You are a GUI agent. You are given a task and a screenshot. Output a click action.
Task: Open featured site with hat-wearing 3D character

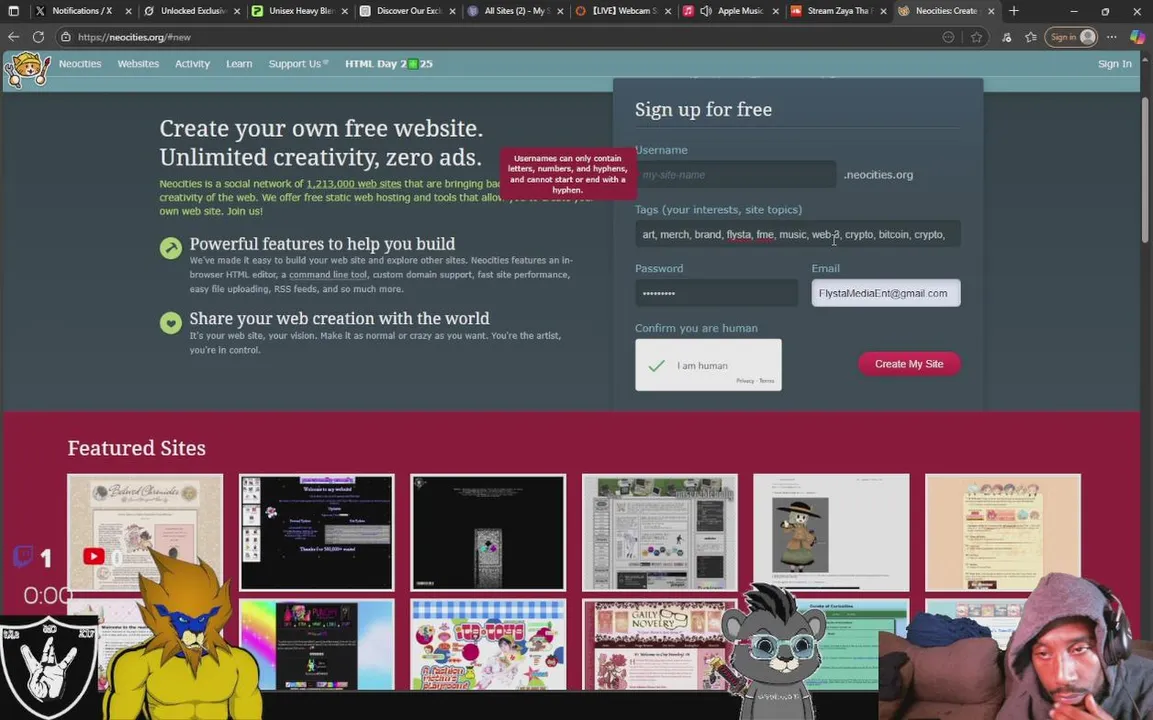coord(831,532)
